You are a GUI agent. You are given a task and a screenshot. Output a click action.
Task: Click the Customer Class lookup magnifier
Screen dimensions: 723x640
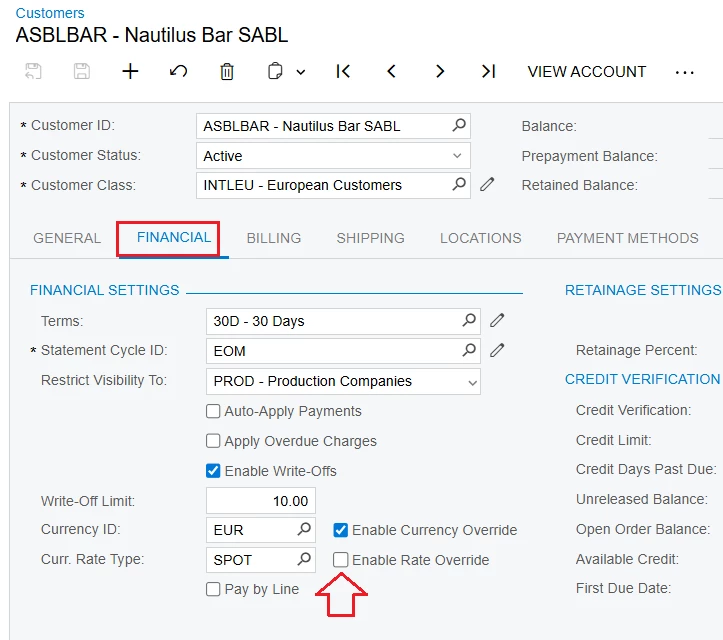[459, 184]
